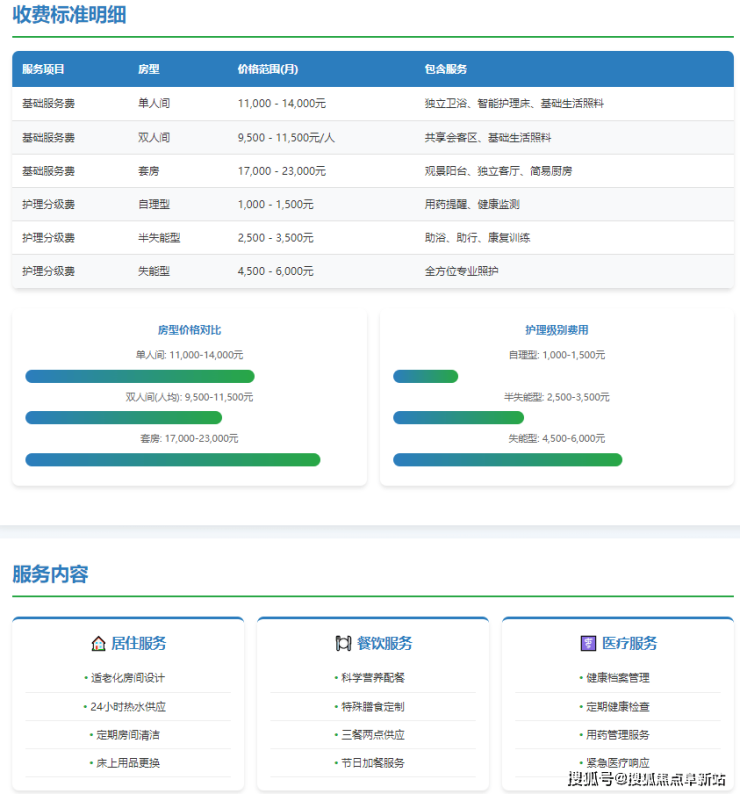Click the medical icon beside 医疗服务

click(x=588, y=643)
